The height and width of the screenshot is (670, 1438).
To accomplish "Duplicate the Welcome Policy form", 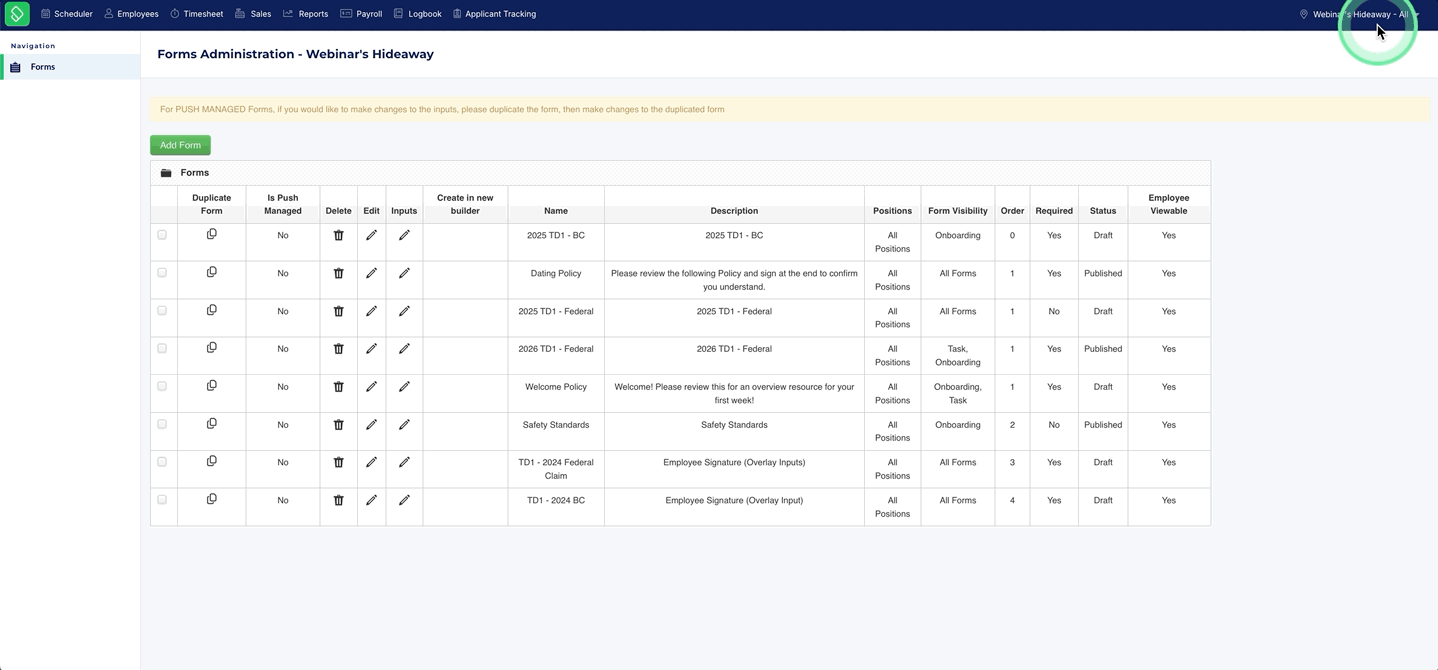I will point(211,386).
